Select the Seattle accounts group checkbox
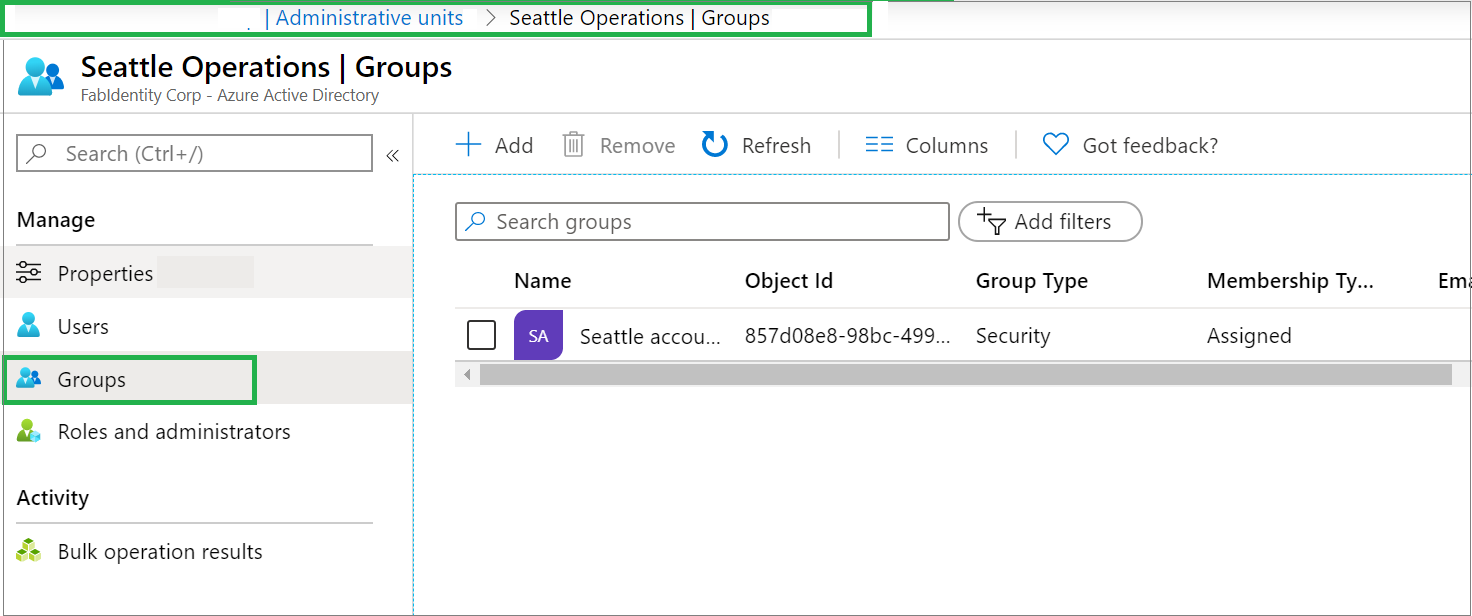The height and width of the screenshot is (616, 1472). 481,335
